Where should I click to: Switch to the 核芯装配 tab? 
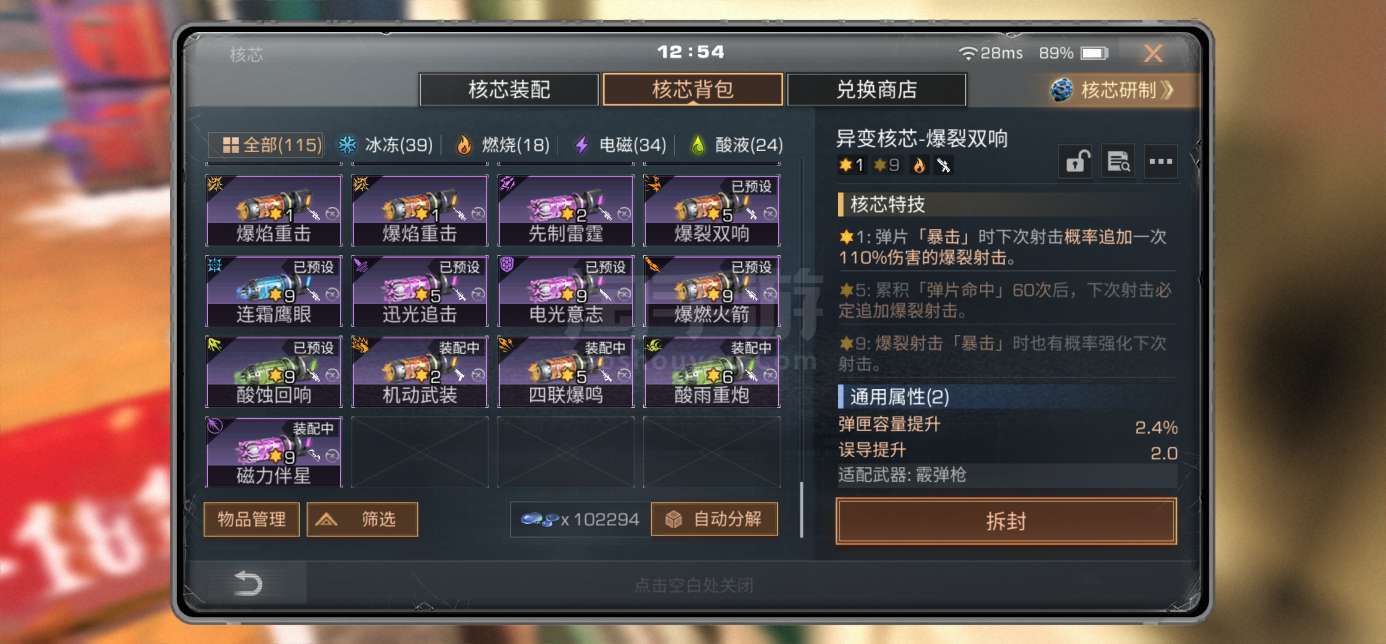coord(509,89)
